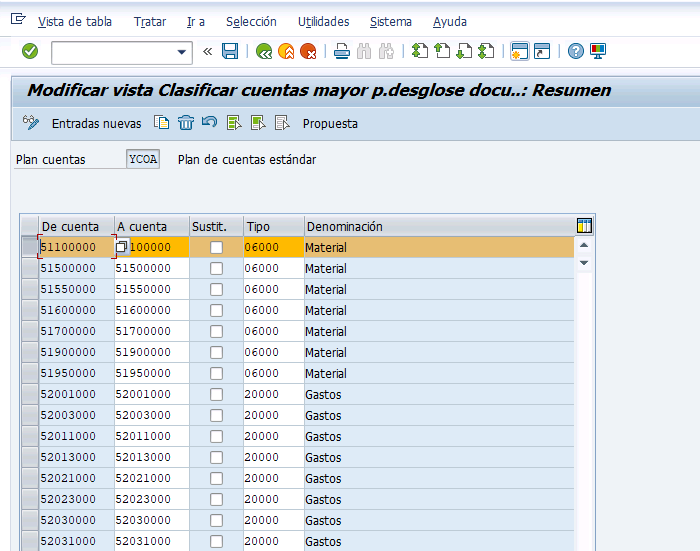Click the Tipo column header
Image resolution: width=700 pixels, height=551 pixels.
point(274,226)
